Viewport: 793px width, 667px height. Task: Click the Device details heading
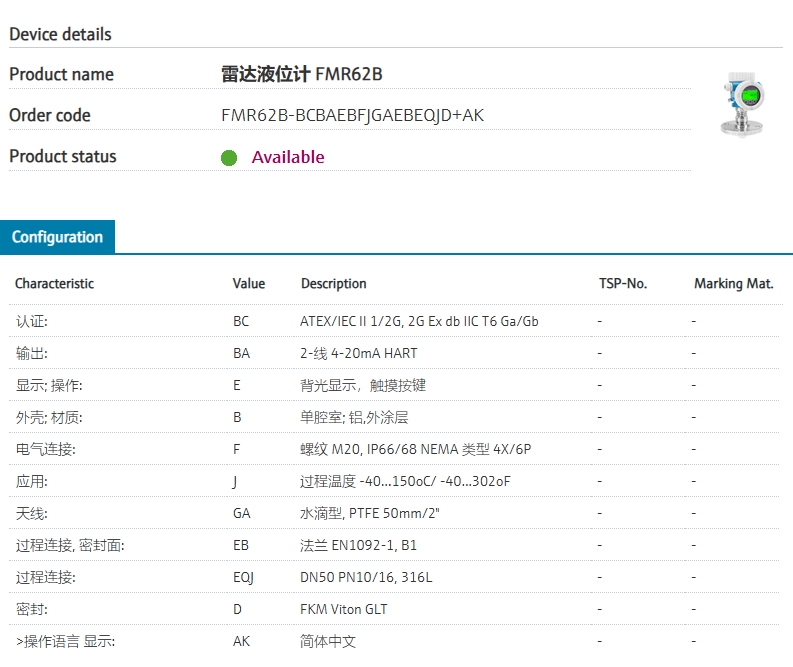(60, 34)
